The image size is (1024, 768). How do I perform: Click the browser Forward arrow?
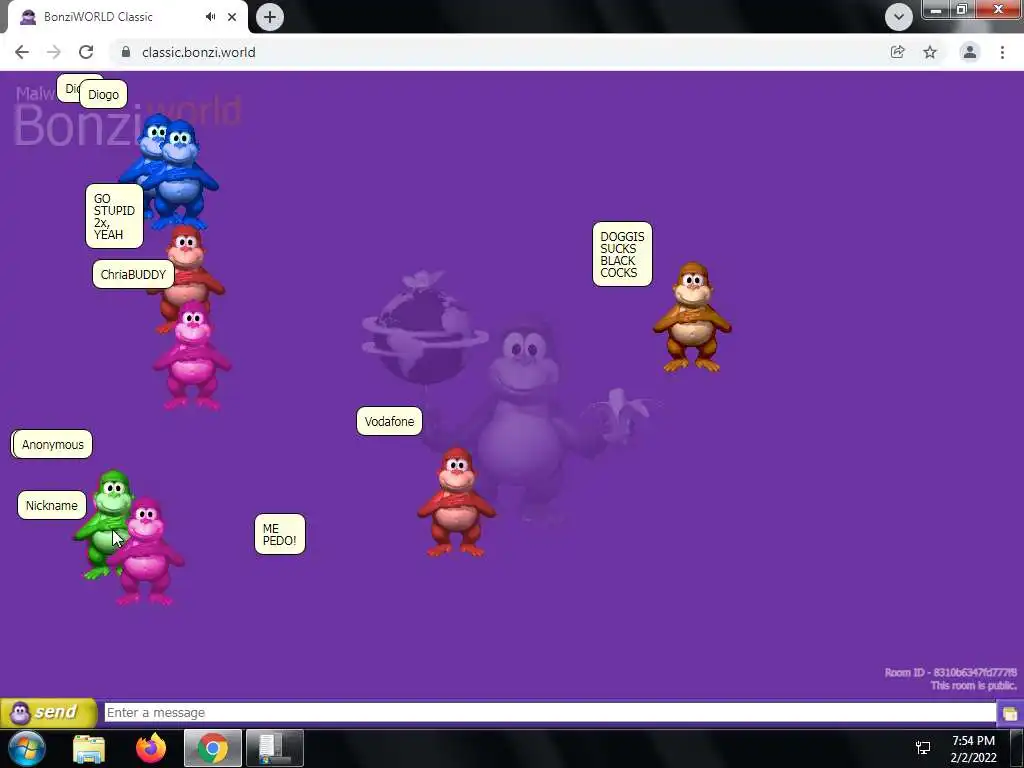tap(54, 52)
